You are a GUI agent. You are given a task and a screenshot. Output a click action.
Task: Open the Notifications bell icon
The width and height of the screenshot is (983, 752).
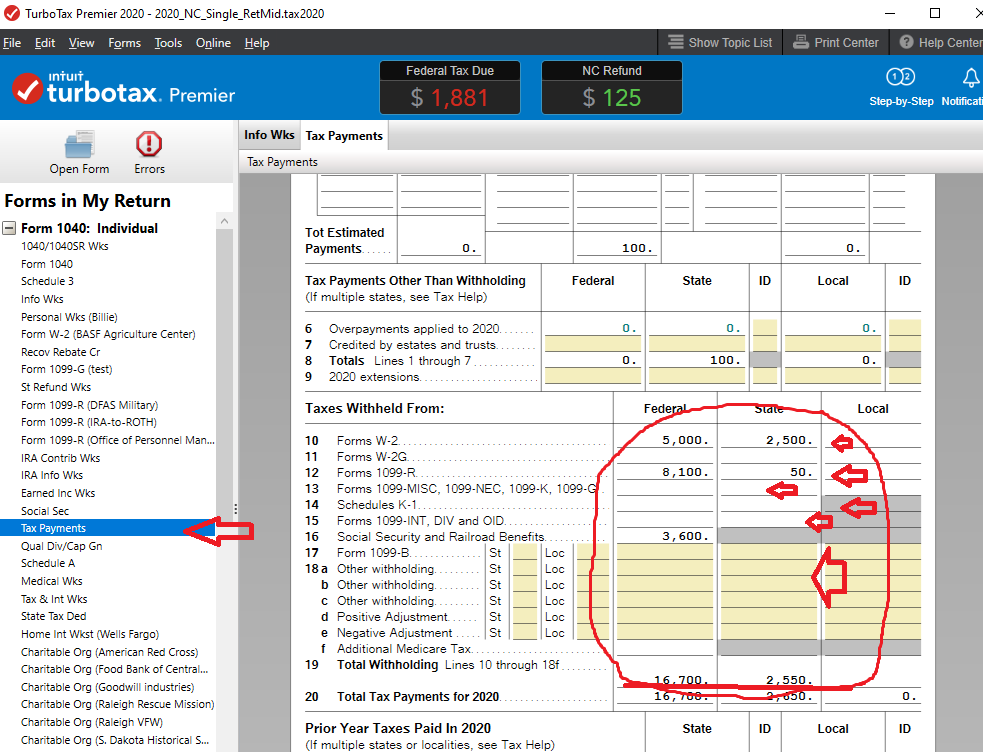(x=970, y=78)
